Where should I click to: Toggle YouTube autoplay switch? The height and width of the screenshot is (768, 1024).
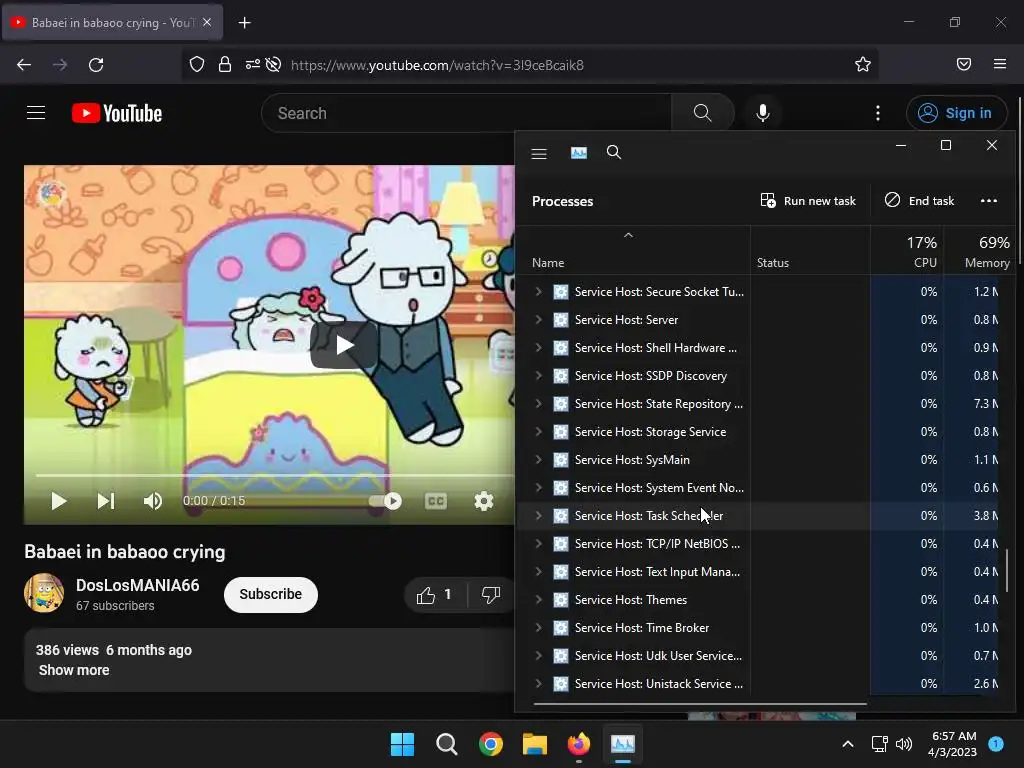tap(385, 501)
